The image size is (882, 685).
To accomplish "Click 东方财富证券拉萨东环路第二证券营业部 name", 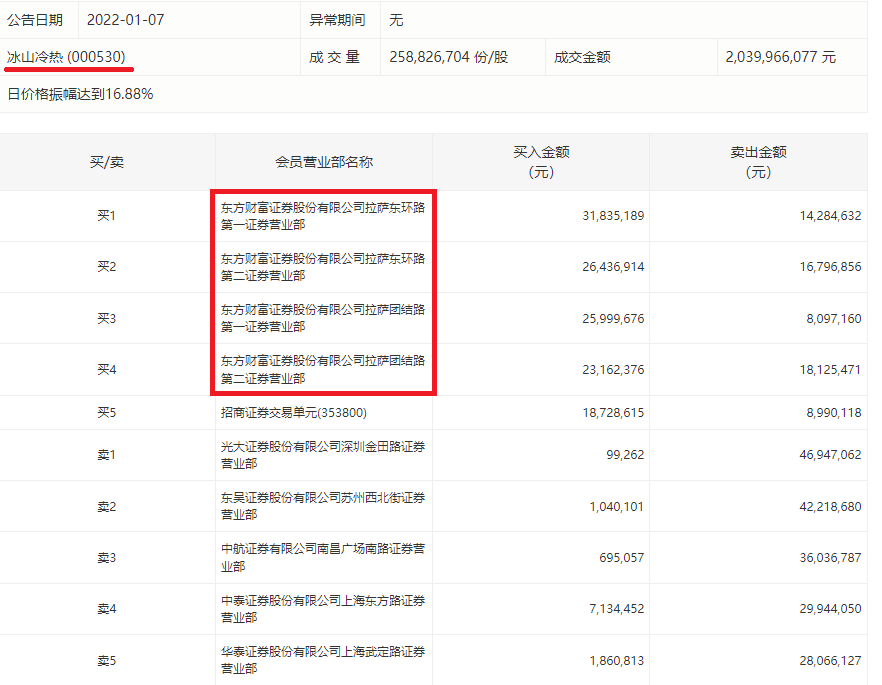I will pos(323,267).
